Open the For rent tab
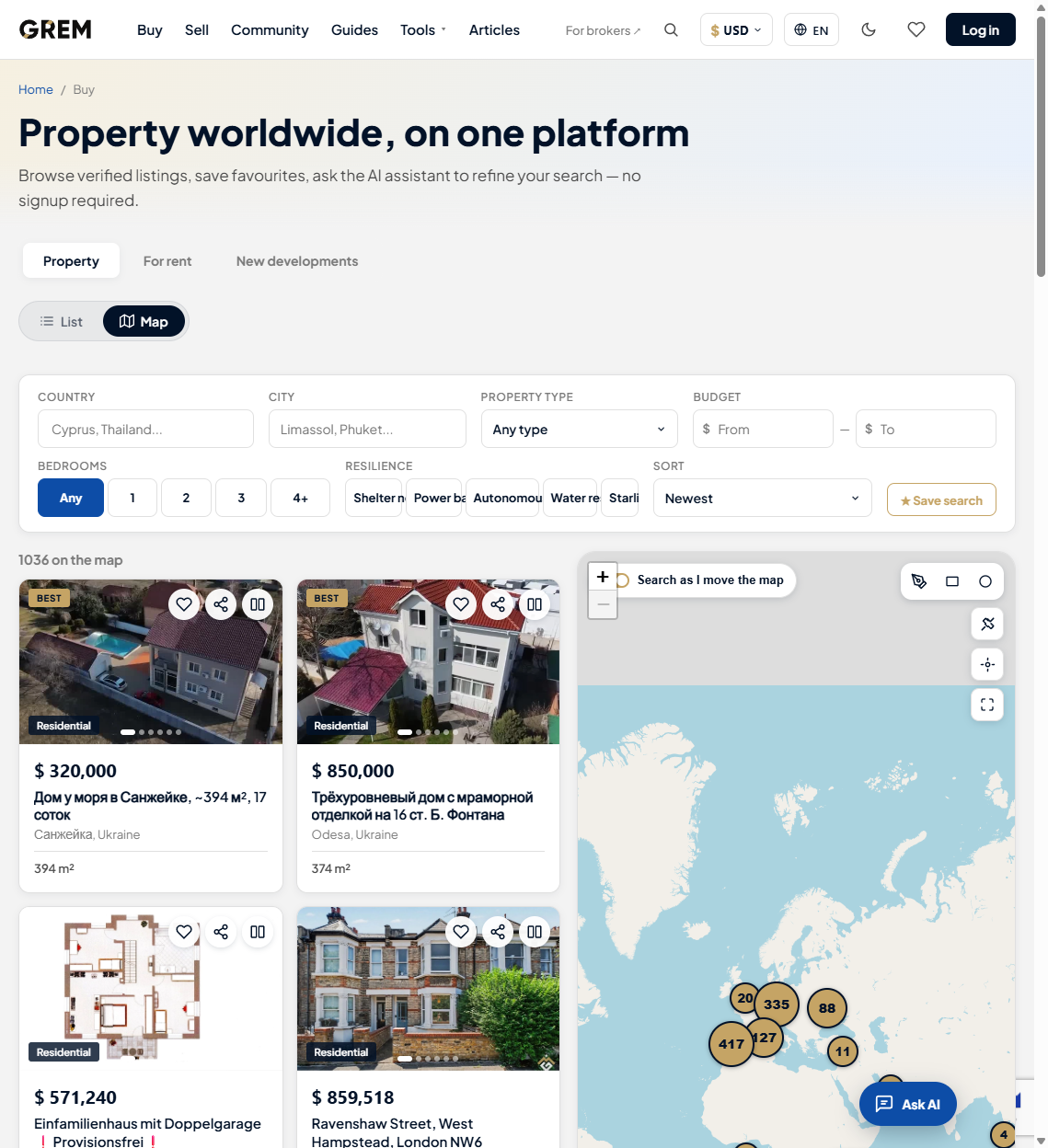The width and height of the screenshot is (1048, 1148). 167,261
